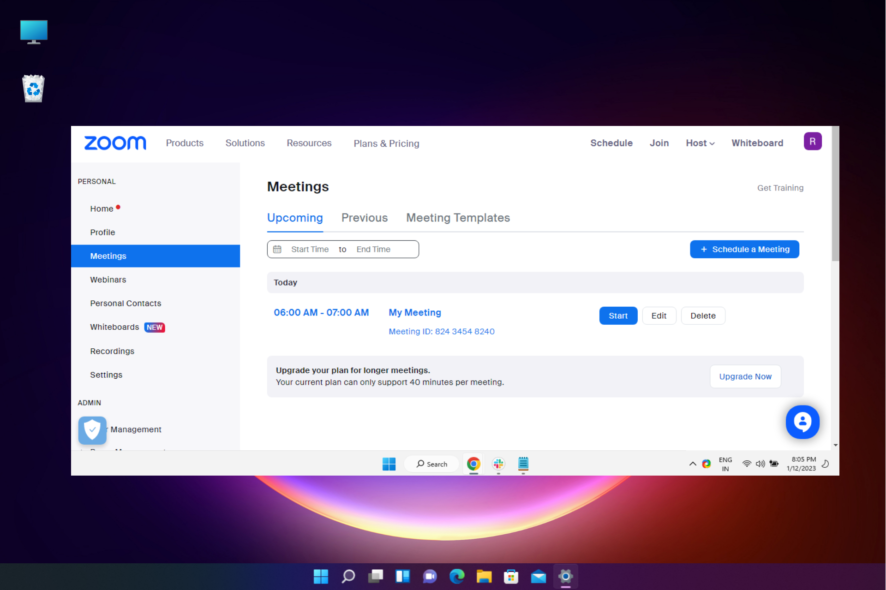Go to Plans & Pricing

coord(386,144)
